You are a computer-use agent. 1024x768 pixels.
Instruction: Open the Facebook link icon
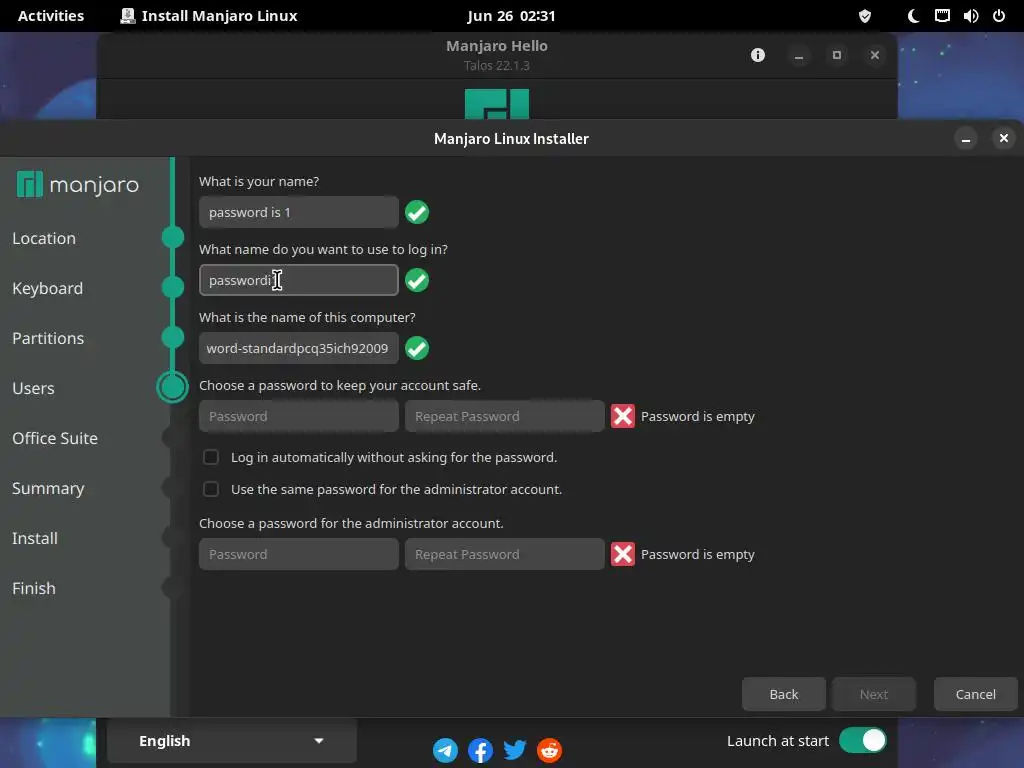(480, 750)
